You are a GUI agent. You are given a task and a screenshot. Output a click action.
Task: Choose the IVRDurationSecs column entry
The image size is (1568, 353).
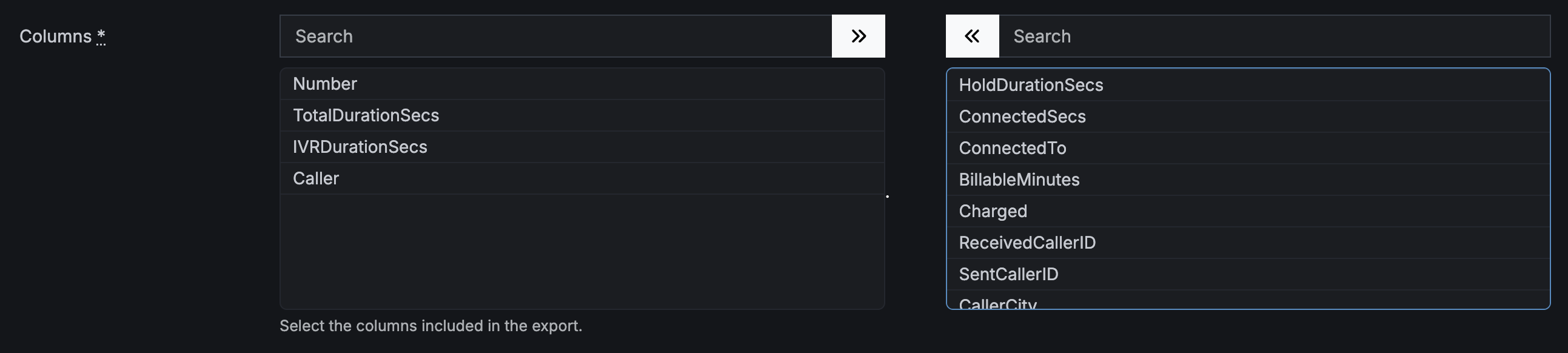582,147
